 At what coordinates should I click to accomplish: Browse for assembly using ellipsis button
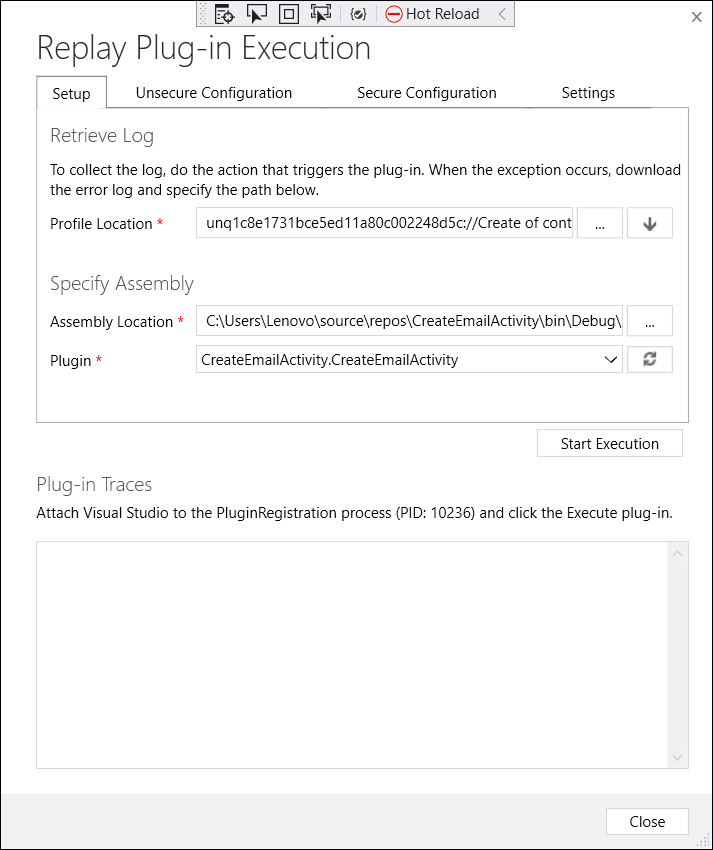pyautogui.click(x=650, y=321)
